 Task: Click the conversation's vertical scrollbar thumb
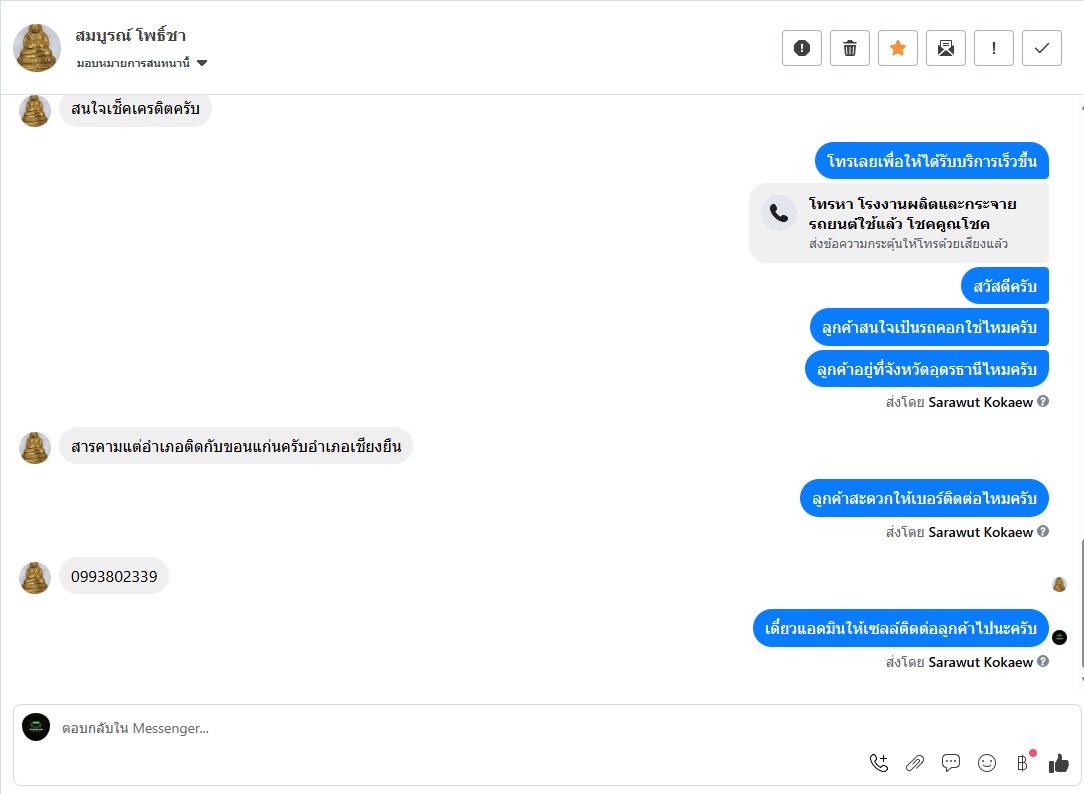1081,610
